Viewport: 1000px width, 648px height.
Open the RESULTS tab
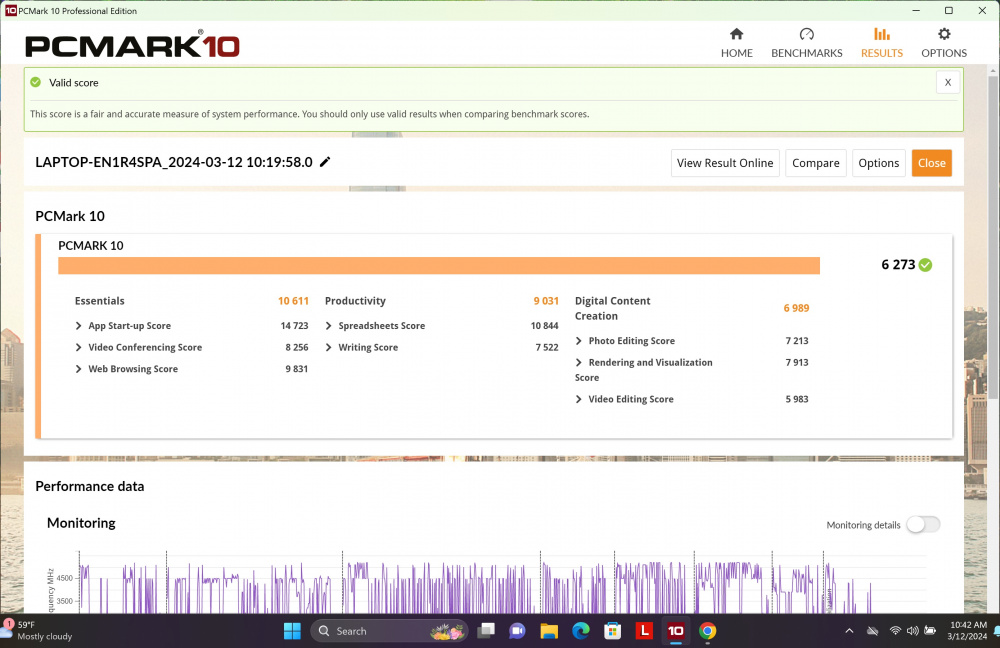881,43
